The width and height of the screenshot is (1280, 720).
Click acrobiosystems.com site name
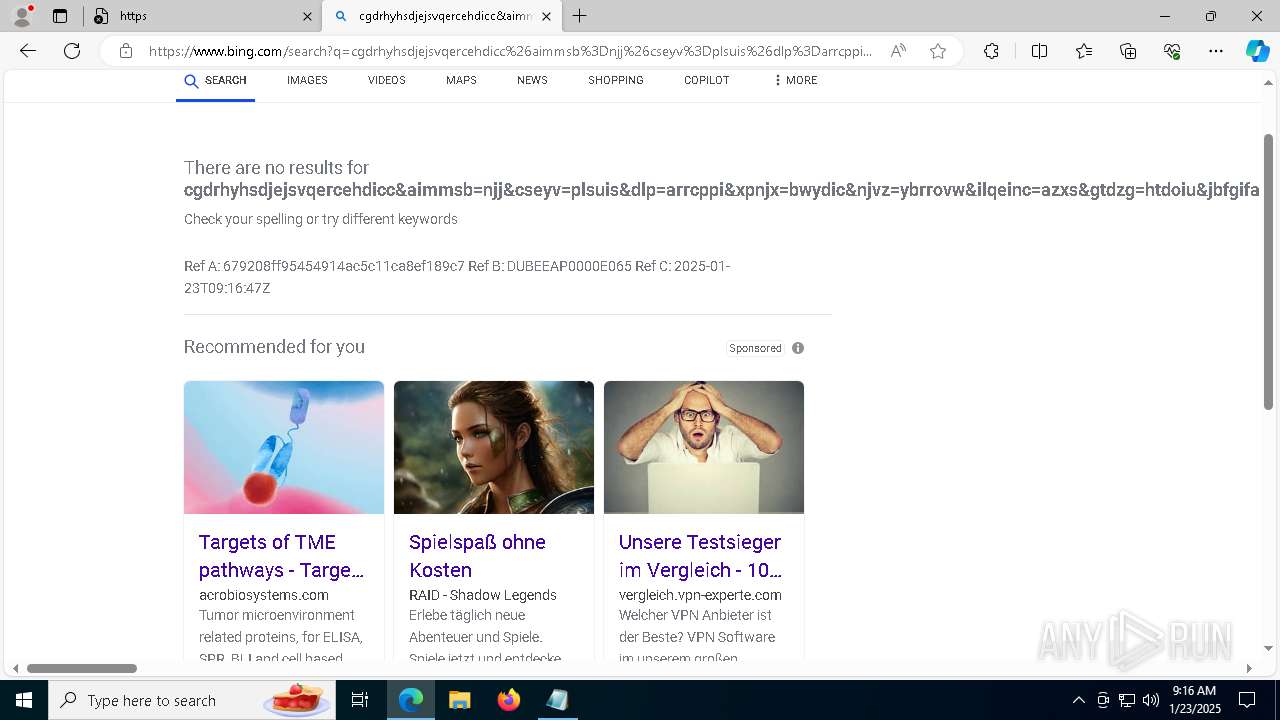pyautogui.click(x=263, y=595)
